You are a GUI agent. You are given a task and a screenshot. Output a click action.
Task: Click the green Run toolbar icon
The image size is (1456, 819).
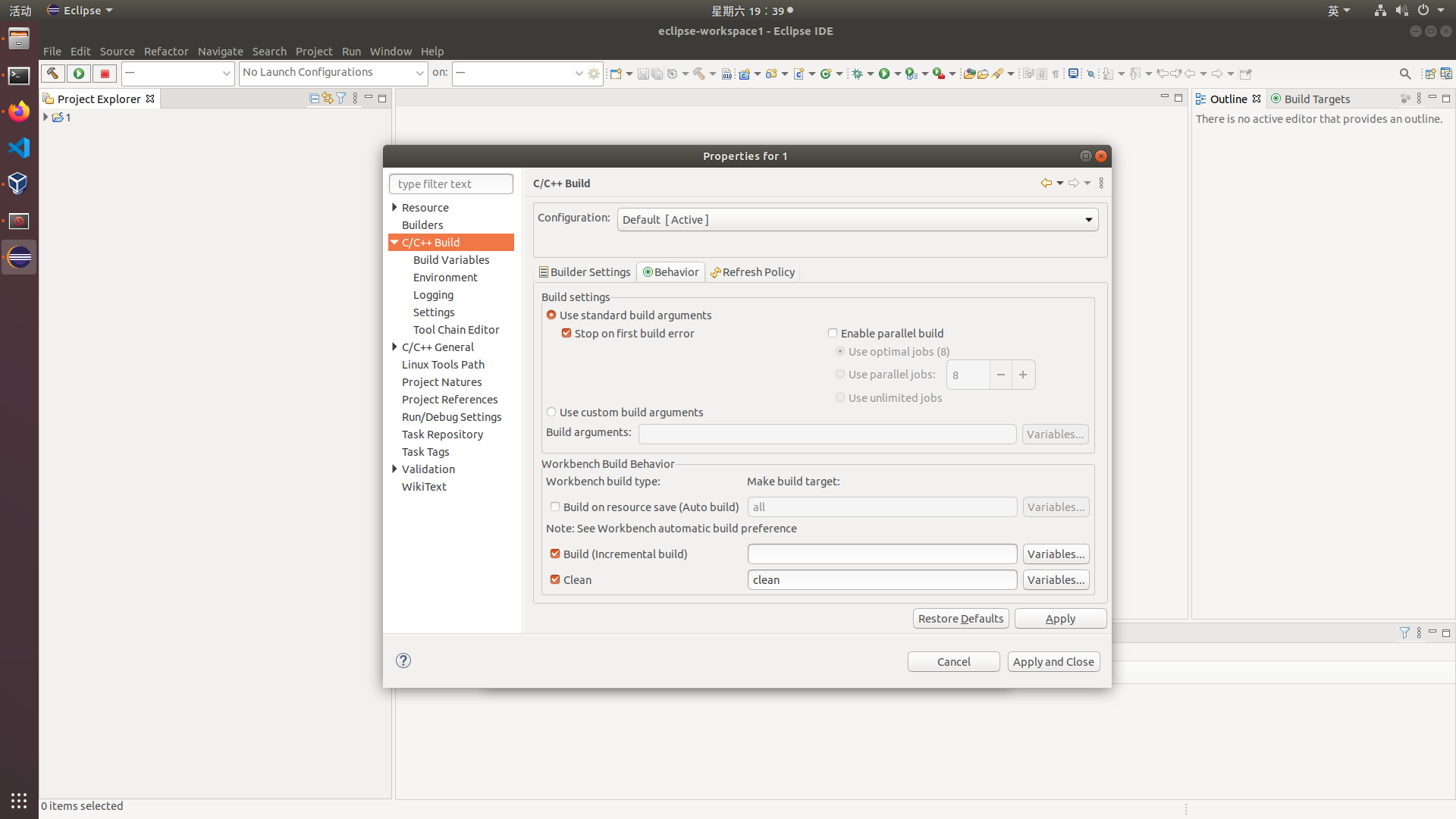(x=884, y=74)
